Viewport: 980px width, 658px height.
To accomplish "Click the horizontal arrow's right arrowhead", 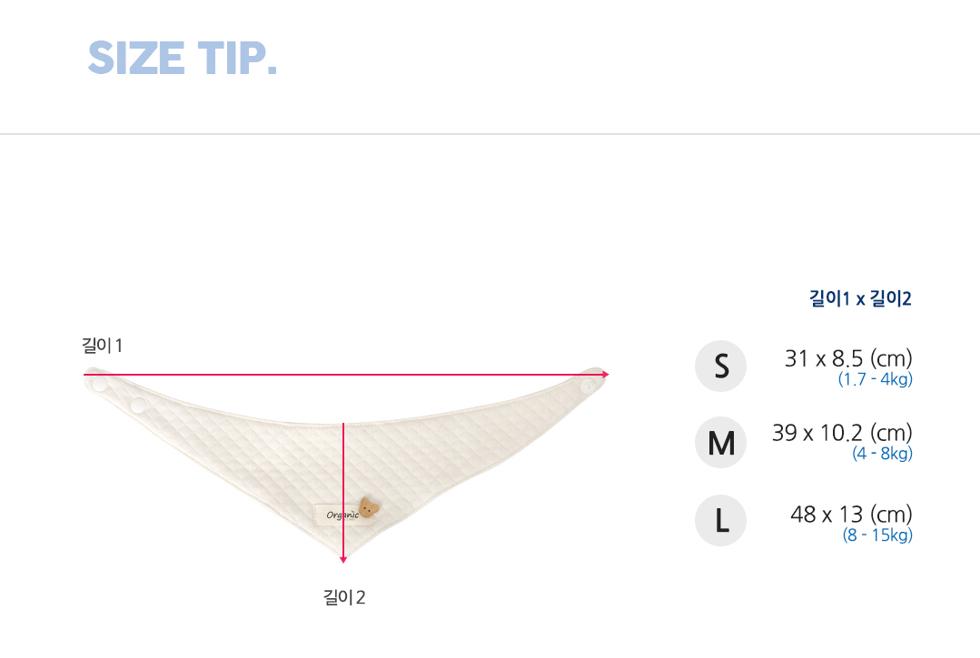I will point(605,374).
